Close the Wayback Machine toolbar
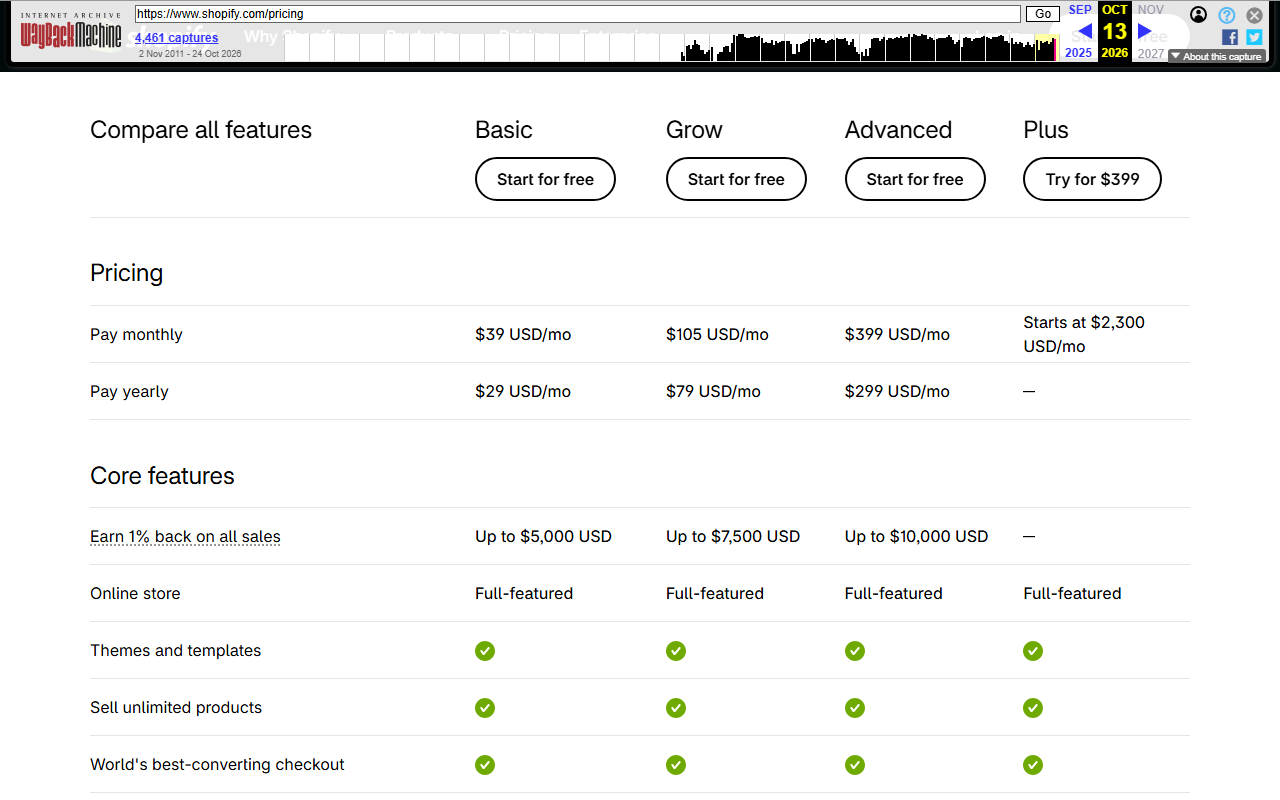This screenshot has height=800, width=1280. point(1254,15)
